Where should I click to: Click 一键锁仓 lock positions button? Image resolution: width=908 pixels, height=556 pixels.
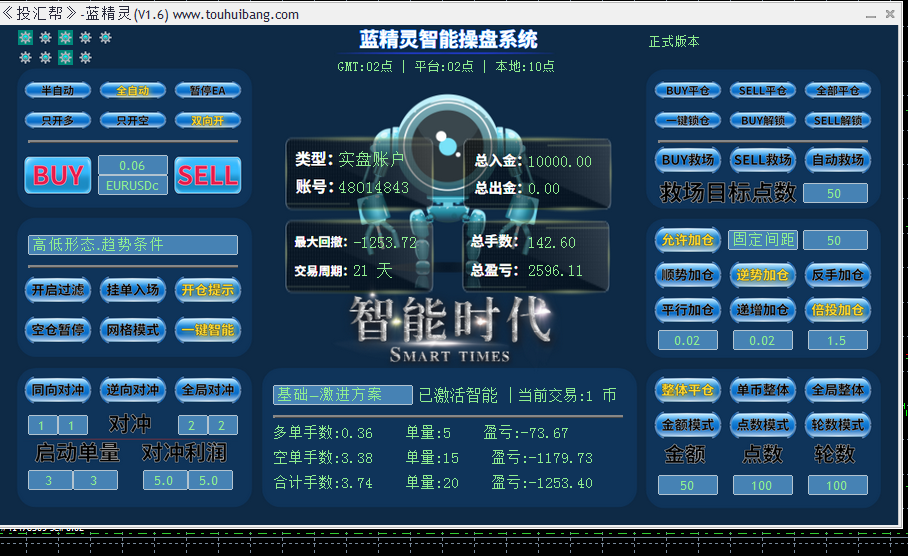(687, 120)
